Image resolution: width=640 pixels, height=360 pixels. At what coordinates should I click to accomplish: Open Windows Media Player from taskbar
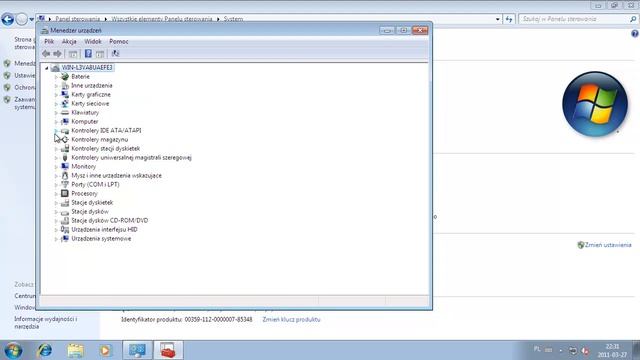pyautogui.click(x=105, y=350)
